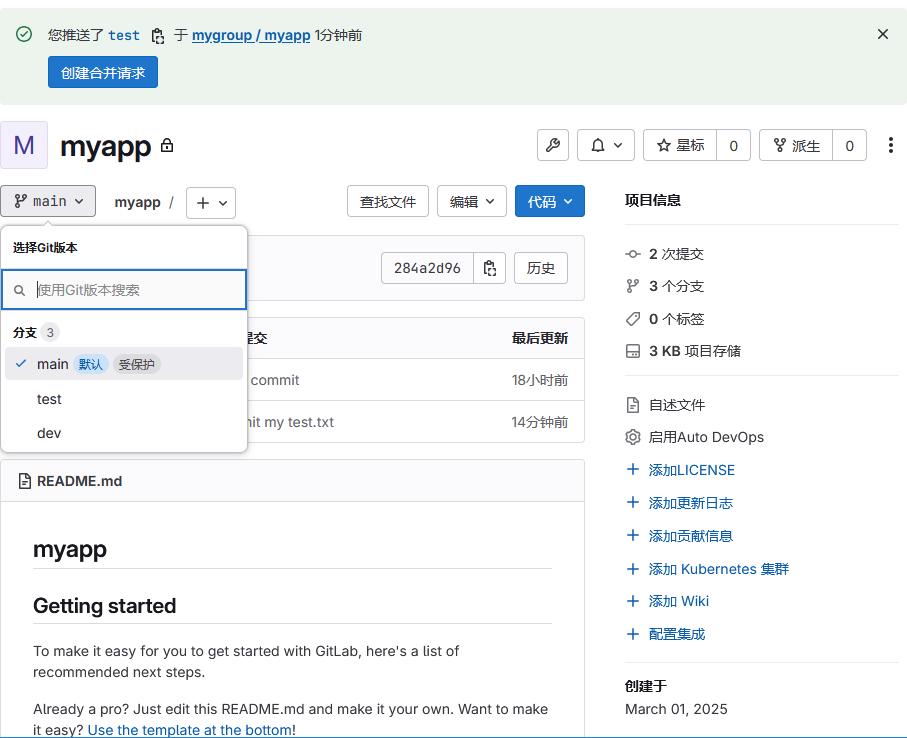
Task: Star the project with 星标 button
Action: click(x=680, y=146)
